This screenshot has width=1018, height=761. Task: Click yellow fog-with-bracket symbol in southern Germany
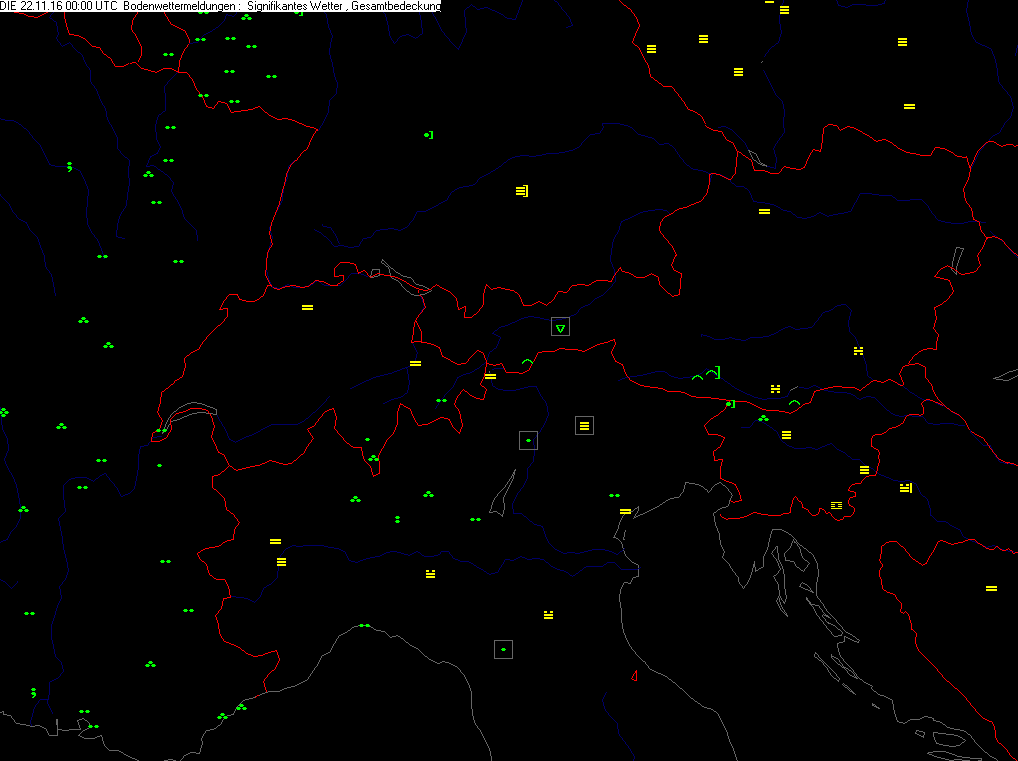(x=522, y=191)
